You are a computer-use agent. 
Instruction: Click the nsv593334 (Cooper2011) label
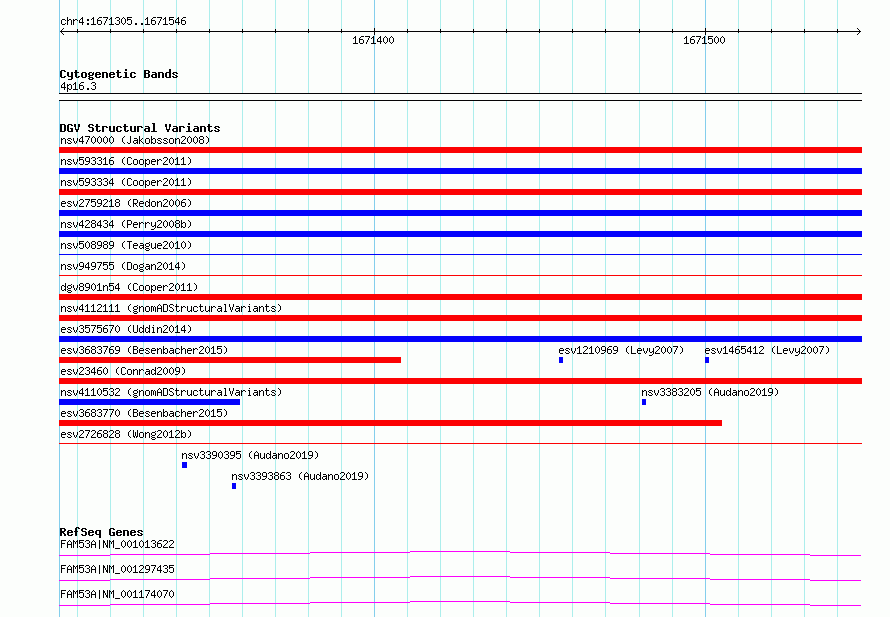tap(126, 182)
